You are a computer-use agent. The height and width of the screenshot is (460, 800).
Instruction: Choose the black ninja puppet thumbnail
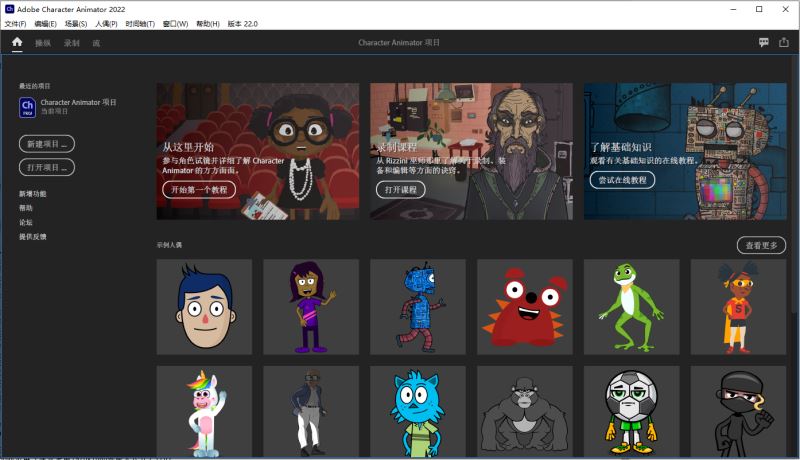738,411
